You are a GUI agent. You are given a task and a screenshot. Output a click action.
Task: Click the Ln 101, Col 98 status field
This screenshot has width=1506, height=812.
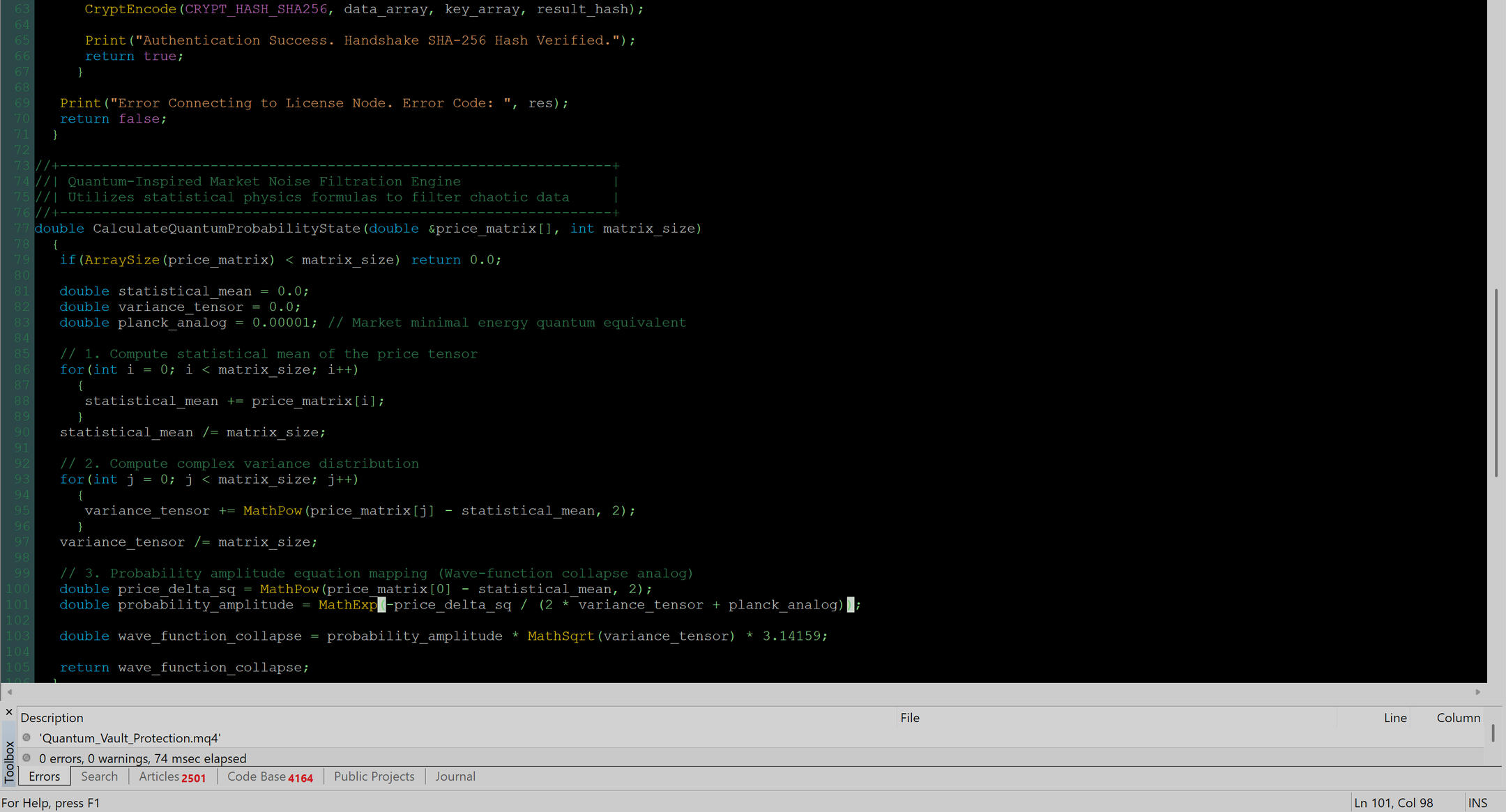tap(1393, 803)
